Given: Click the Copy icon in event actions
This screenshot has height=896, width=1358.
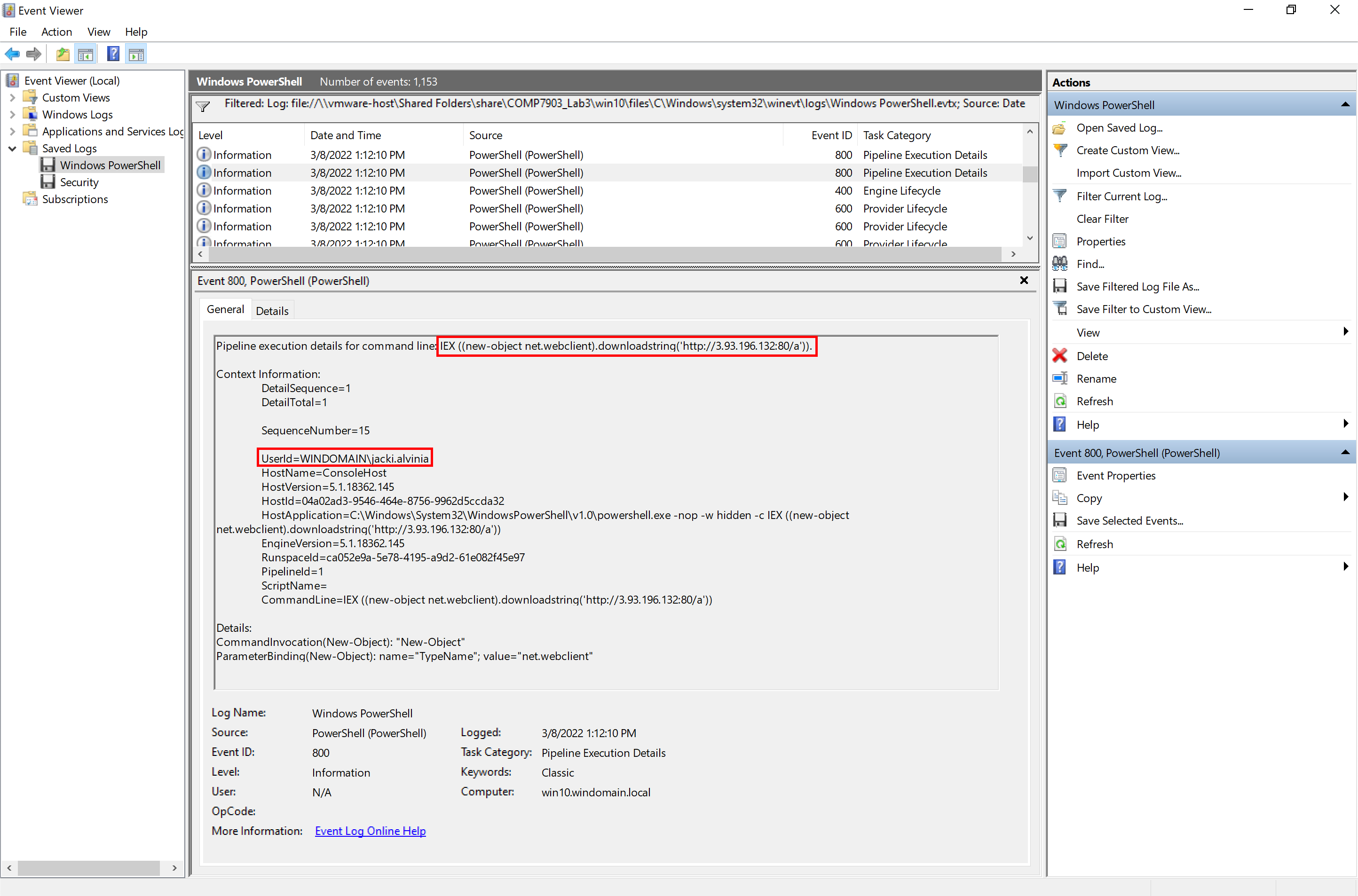Looking at the screenshot, I should click(x=1060, y=498).
